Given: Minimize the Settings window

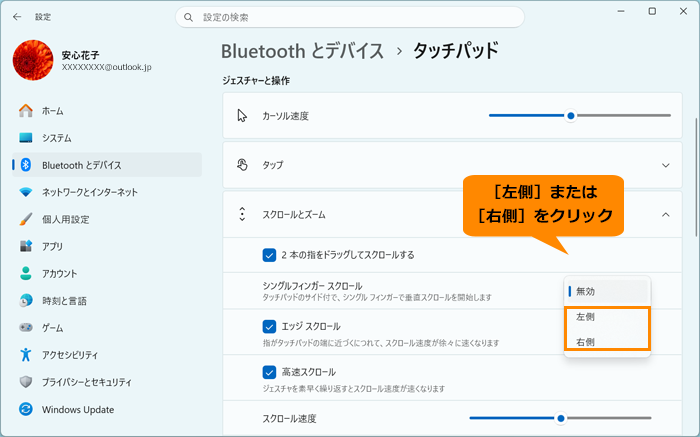Looking at the screenshot, I should (621, 12).
